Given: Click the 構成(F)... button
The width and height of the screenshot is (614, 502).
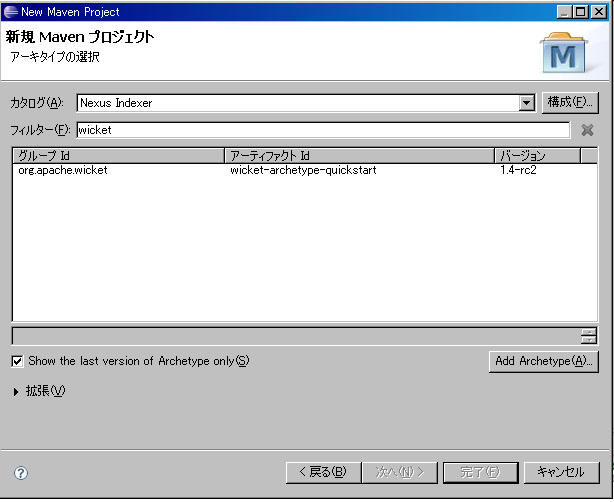Looking at the screenshot, I should point(570,103).
